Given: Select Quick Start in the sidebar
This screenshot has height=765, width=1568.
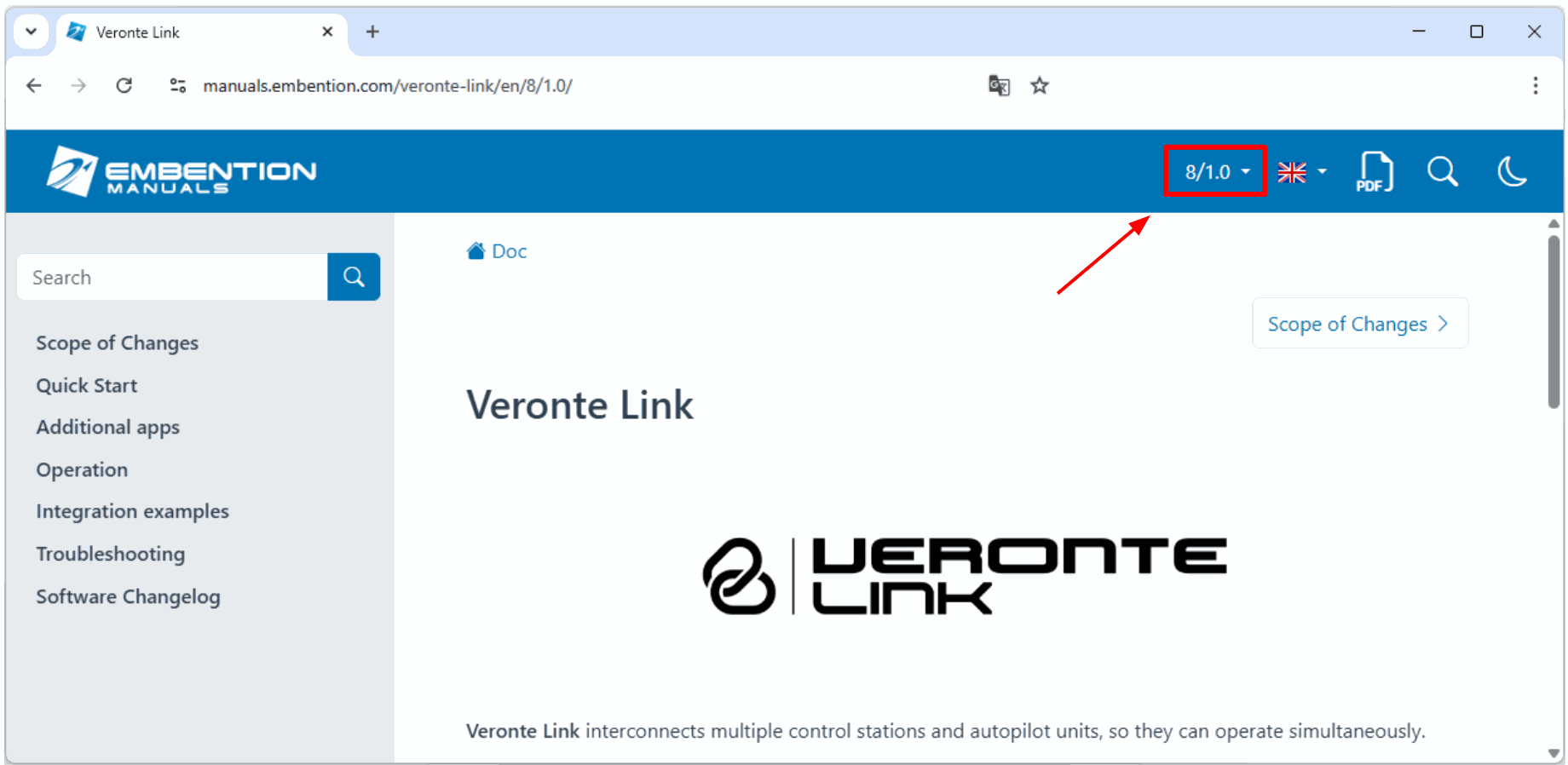Looking at the screenshot, I should pyautogui.click(x=86, y=385).
